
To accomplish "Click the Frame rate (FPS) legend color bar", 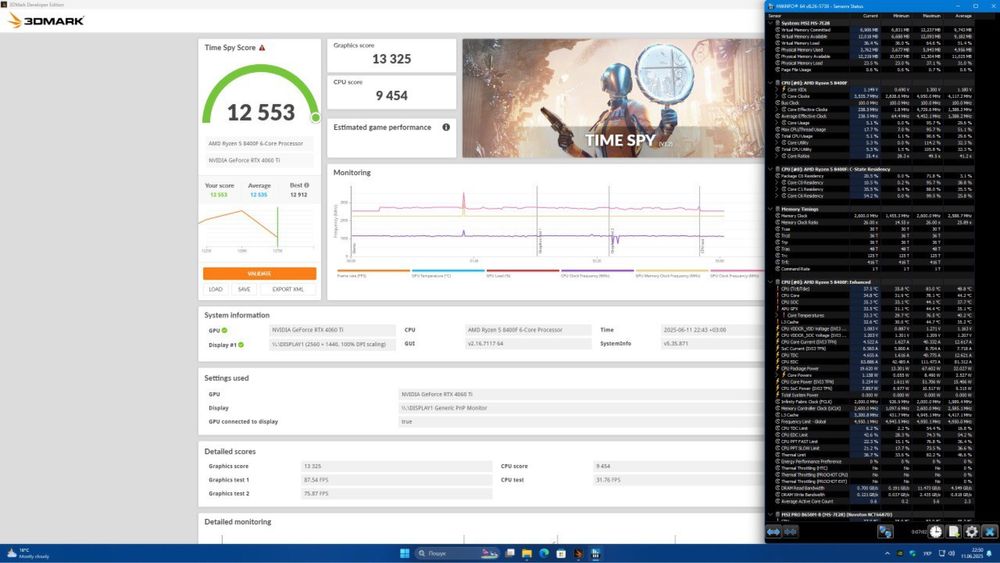I will (373, 270).
